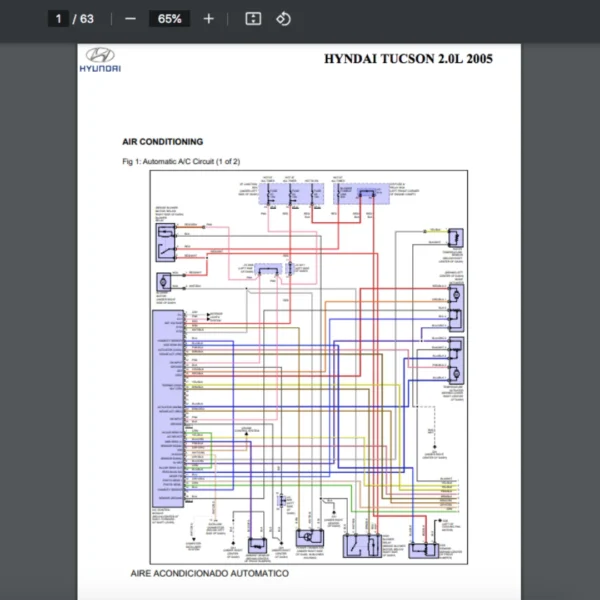
Task: Click the AIR CONDITIONING heading
Action: (x=162, y=142)
